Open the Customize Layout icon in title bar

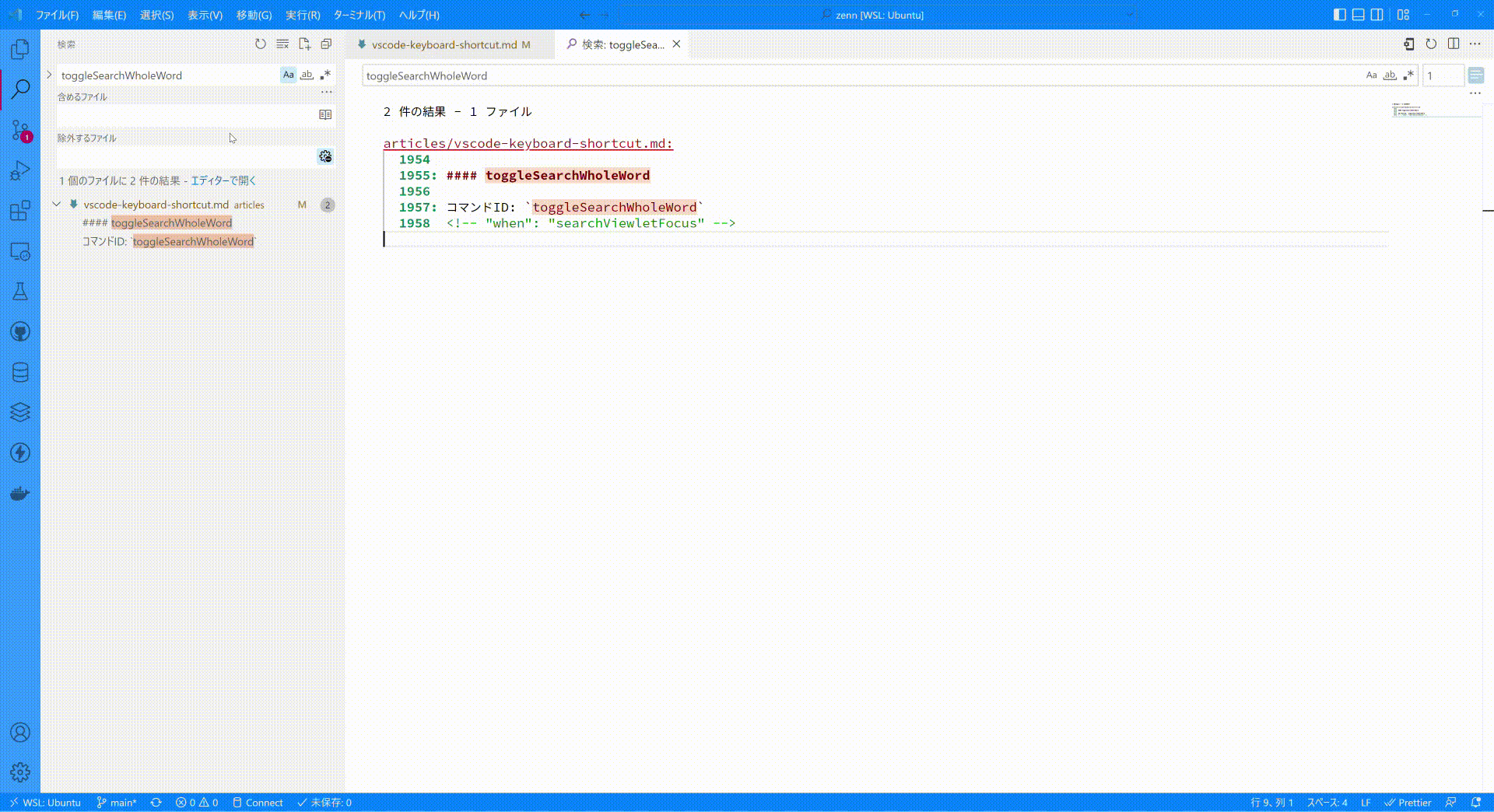(x=1404, y=15)
